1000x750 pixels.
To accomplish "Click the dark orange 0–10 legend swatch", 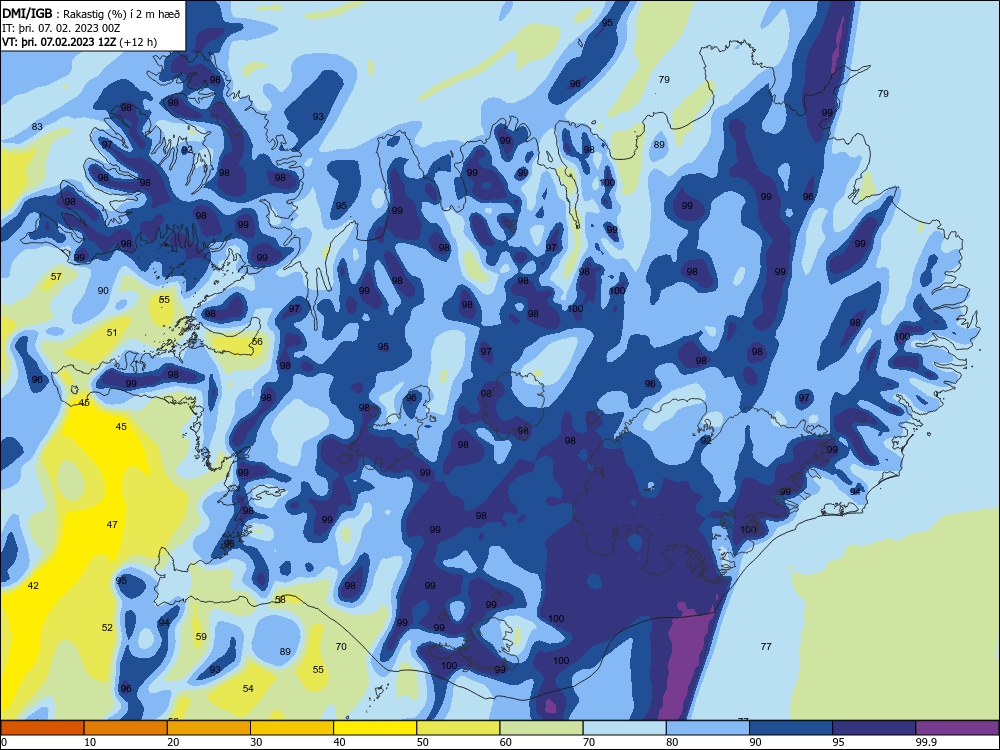I will coord(42,728).
